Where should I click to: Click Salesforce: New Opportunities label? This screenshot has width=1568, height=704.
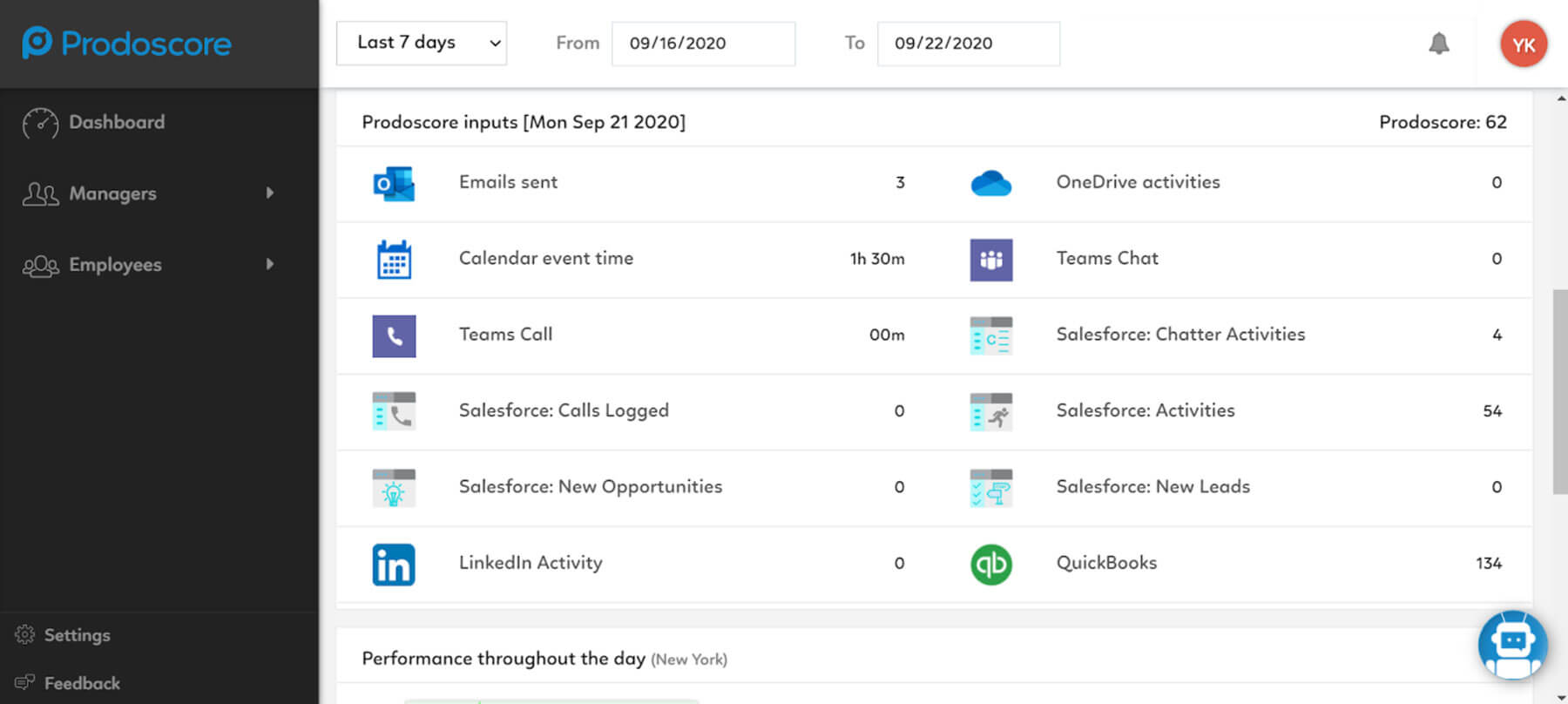pos(591,487)
